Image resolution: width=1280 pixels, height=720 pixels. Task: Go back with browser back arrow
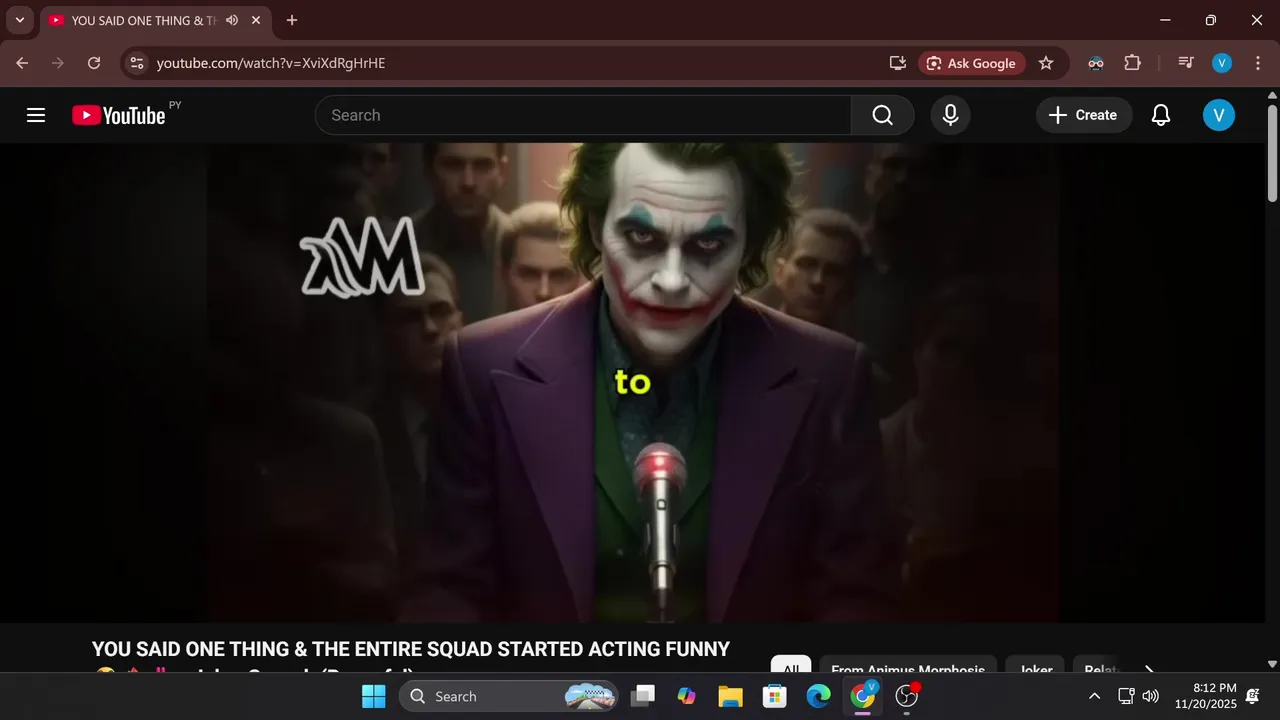22,63
